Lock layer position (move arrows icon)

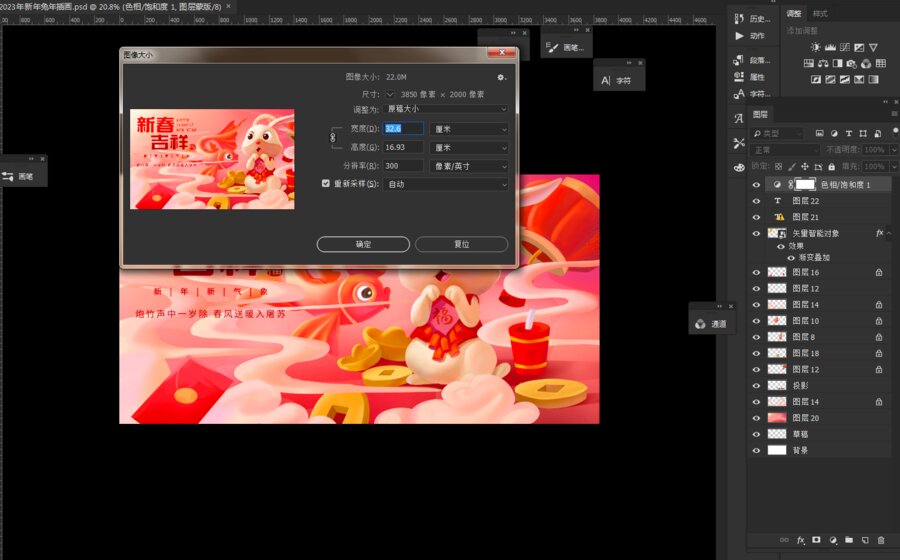[805, 166]
